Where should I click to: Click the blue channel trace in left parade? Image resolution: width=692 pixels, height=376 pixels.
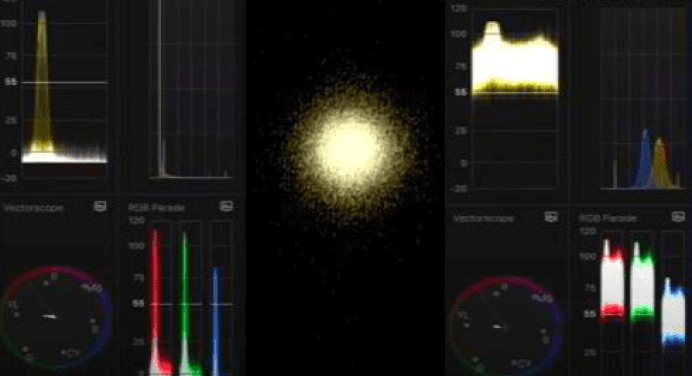pyautogui.click(x=216, y=320)
